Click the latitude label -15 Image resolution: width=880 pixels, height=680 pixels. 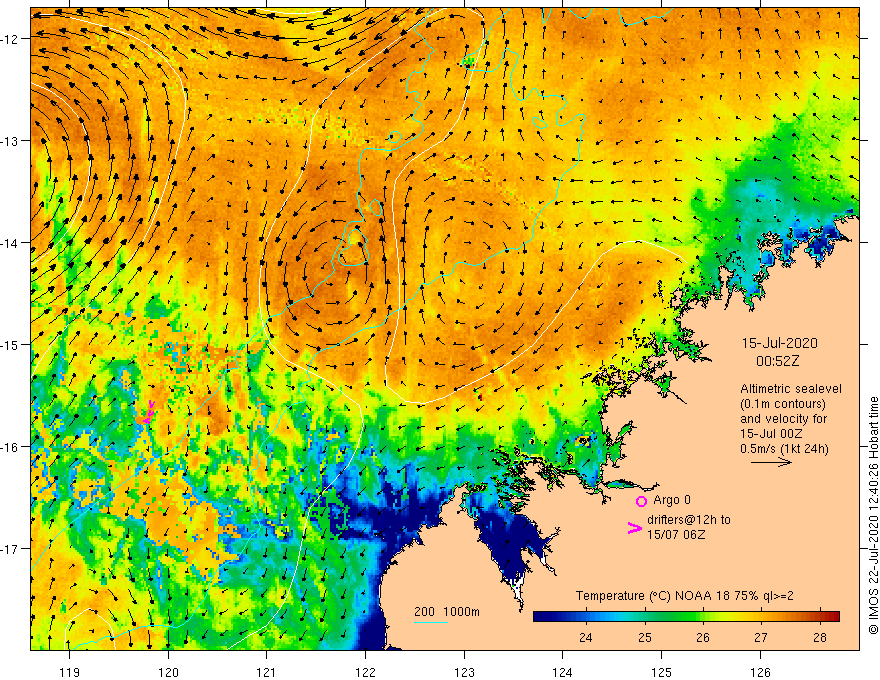tap(11, 344)
